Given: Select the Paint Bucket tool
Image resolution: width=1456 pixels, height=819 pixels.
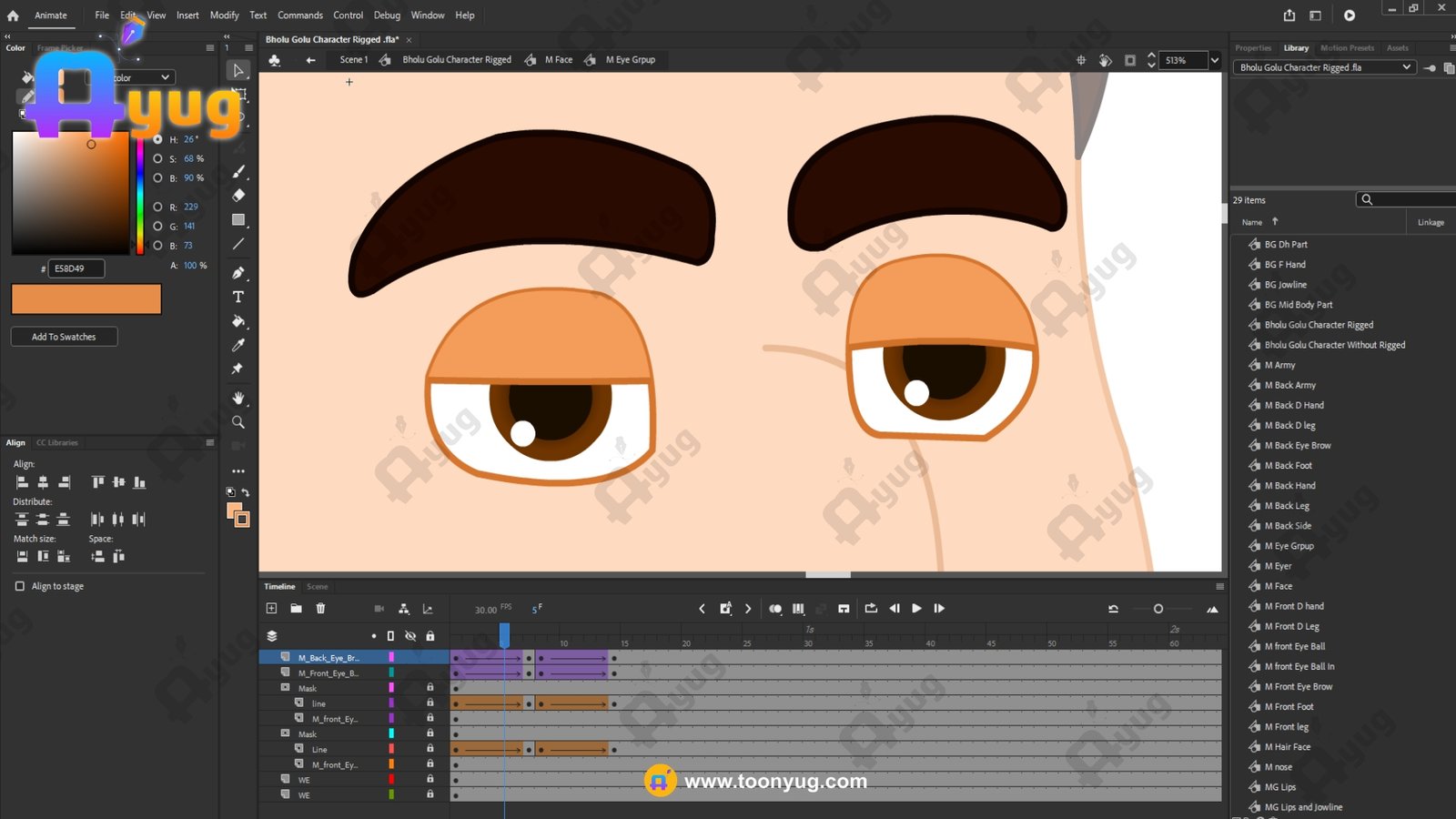Looking at the screenshot, I should pyautogui.click(x=238, y=321).
